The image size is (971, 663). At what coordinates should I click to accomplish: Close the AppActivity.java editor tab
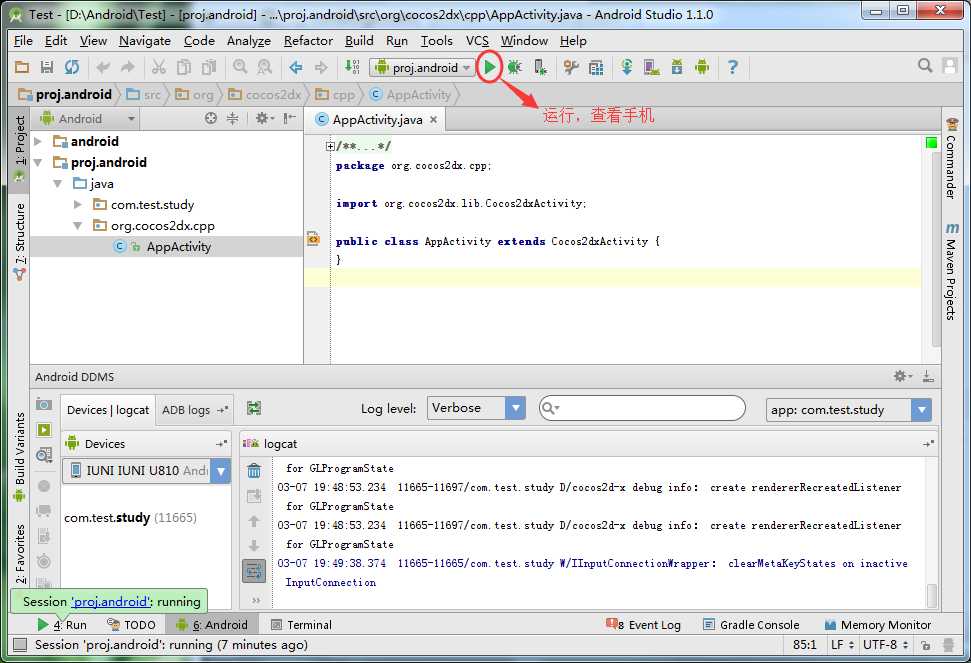tap(433, 119)
